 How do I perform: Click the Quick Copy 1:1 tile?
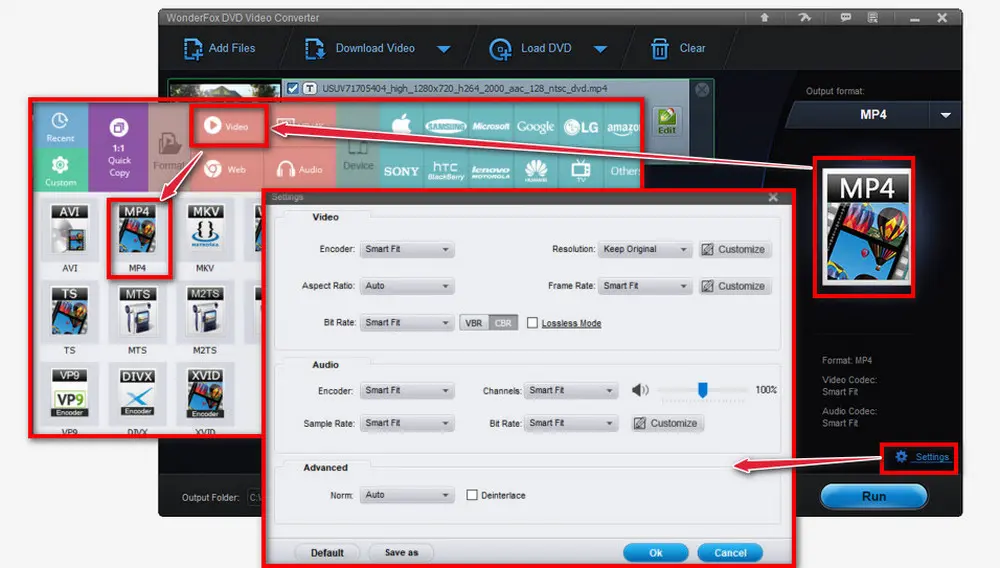click(x=119, y=147)
